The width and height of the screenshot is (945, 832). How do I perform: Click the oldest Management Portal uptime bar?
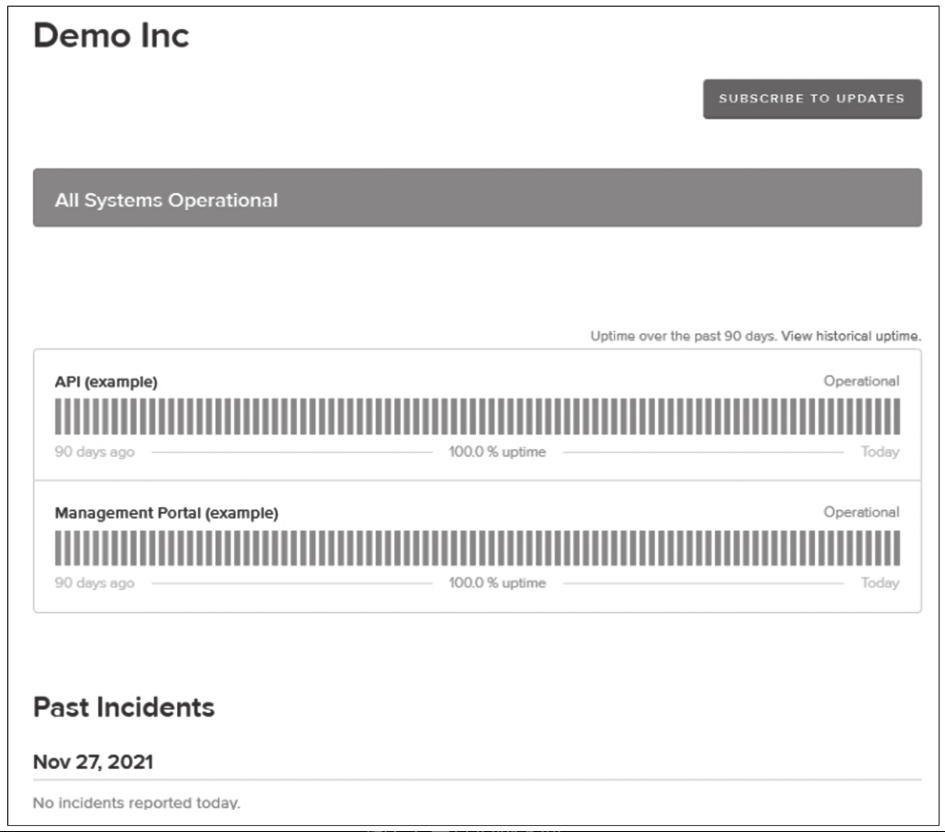[x=58, y=548]
